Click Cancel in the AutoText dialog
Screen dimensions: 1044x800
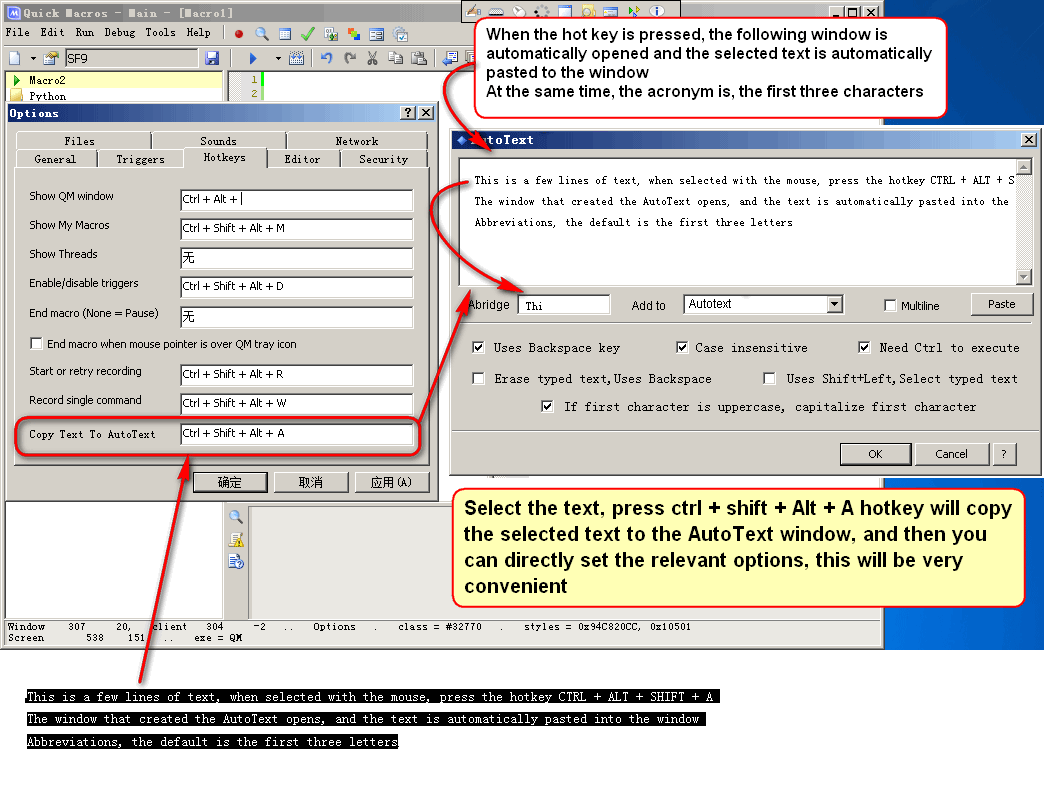tap(951, 454)
